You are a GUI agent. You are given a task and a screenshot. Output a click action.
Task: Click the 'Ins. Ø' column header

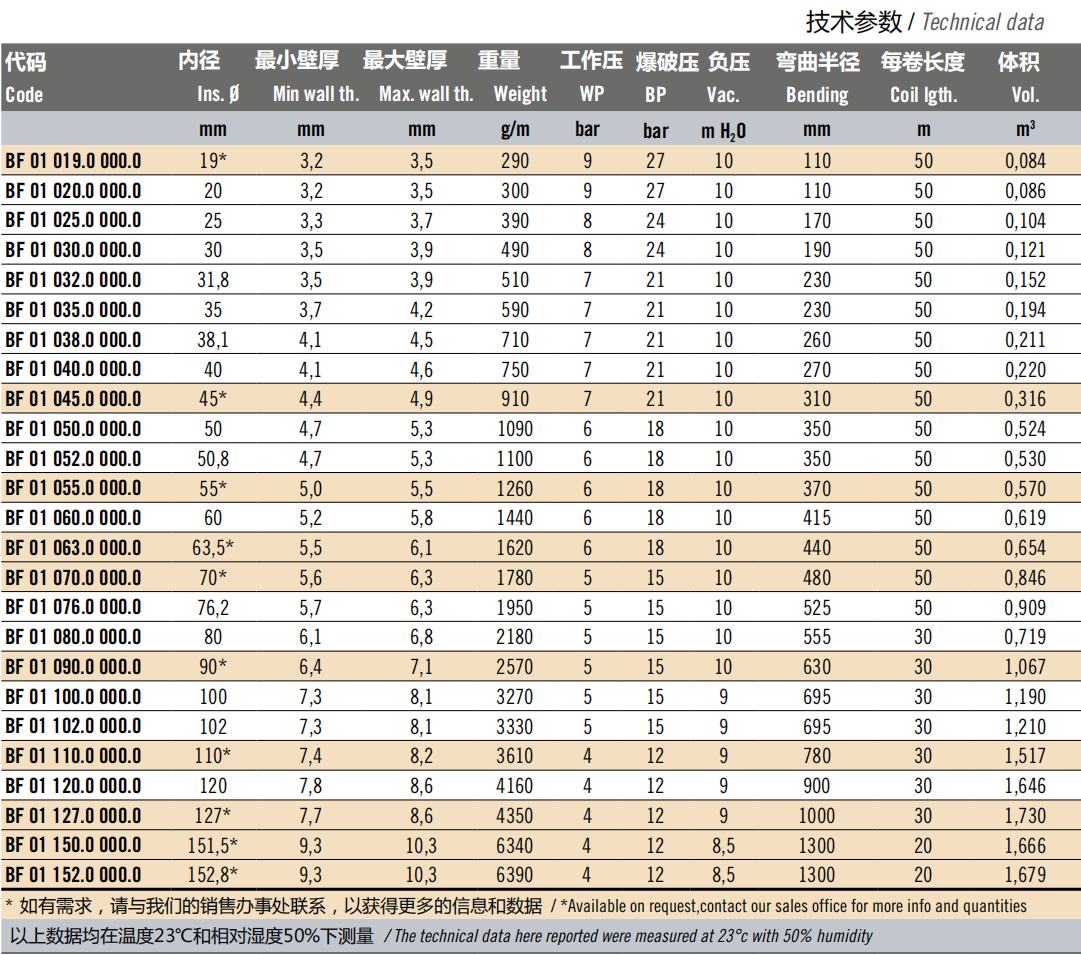tap(218, 94)
